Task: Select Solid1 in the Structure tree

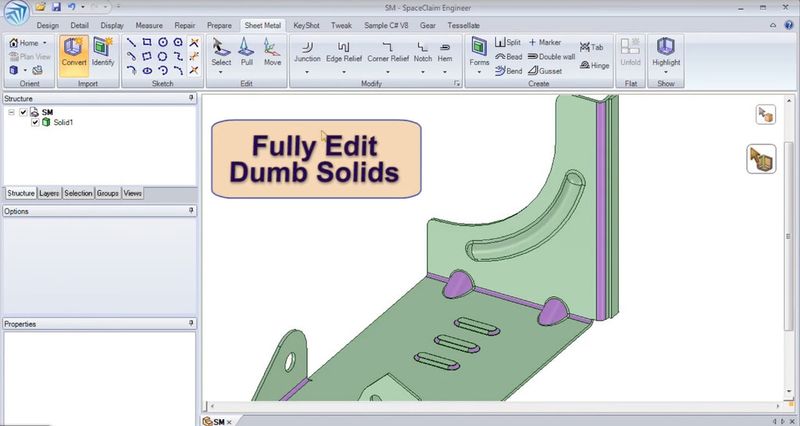Action: click(63, 122)
